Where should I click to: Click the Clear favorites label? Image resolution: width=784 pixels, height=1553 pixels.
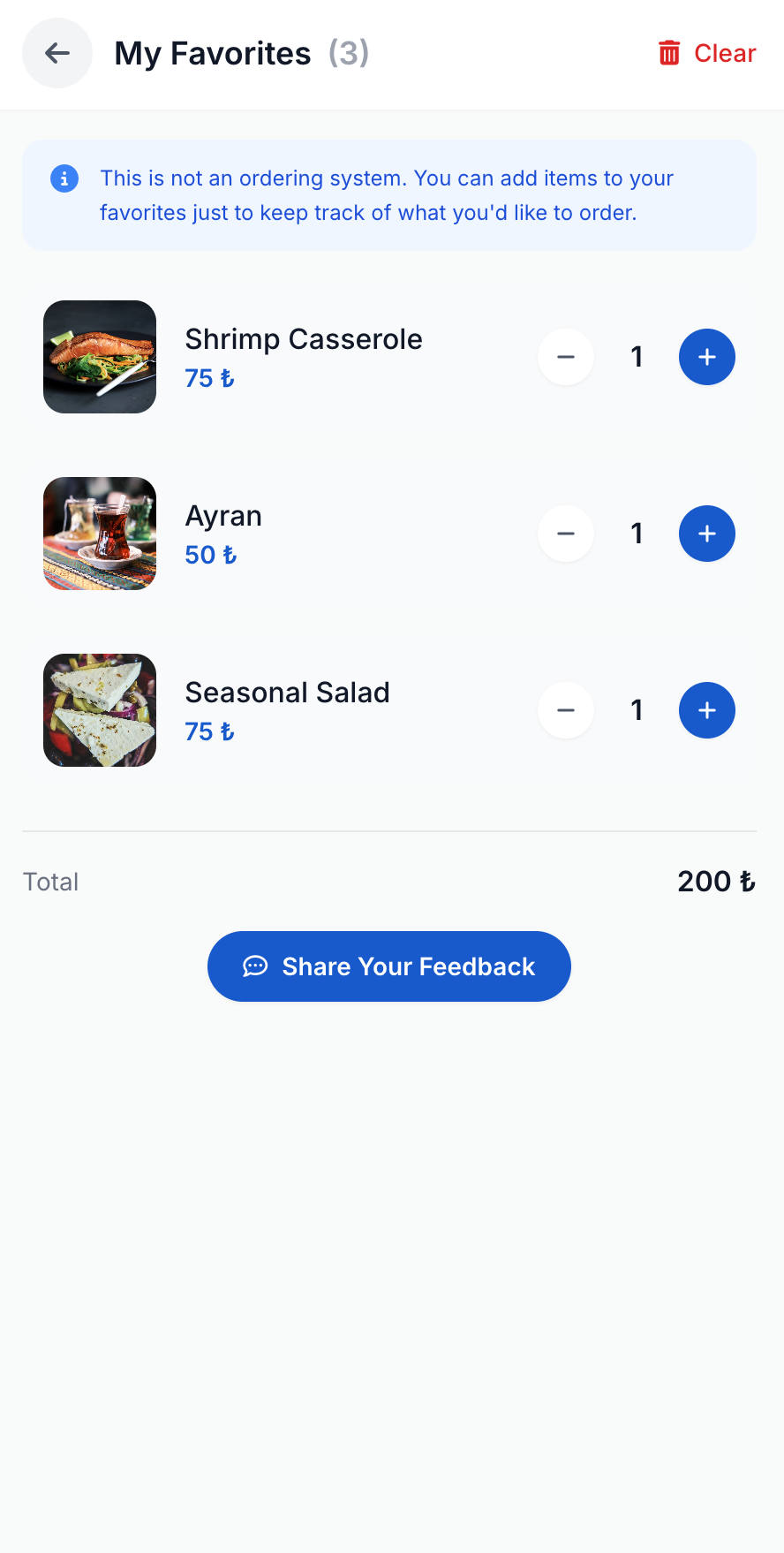pyautogui.click(x=725, y=53)
